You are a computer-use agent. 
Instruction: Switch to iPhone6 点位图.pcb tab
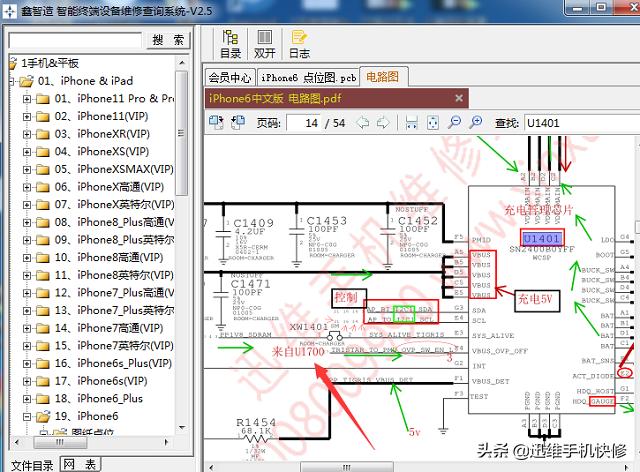pyautogui.click(x=308, y=77)
